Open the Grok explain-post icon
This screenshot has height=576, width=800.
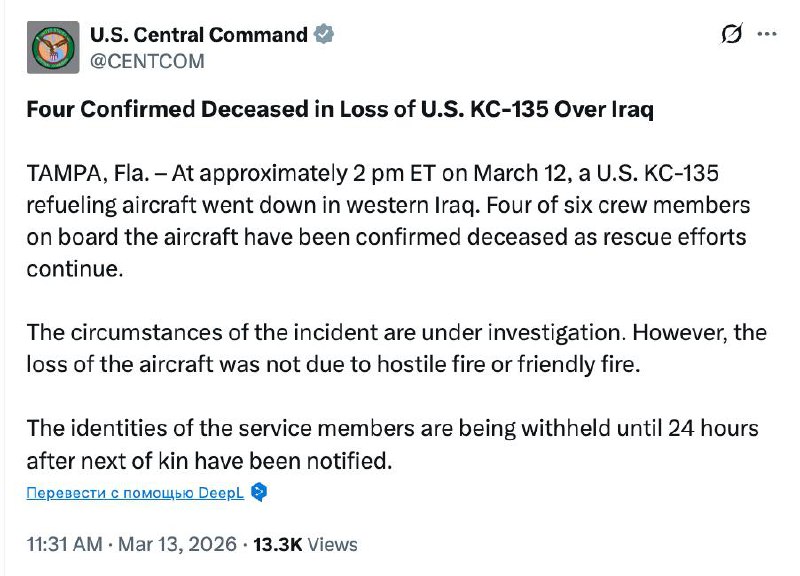click(x=731, y=35)
